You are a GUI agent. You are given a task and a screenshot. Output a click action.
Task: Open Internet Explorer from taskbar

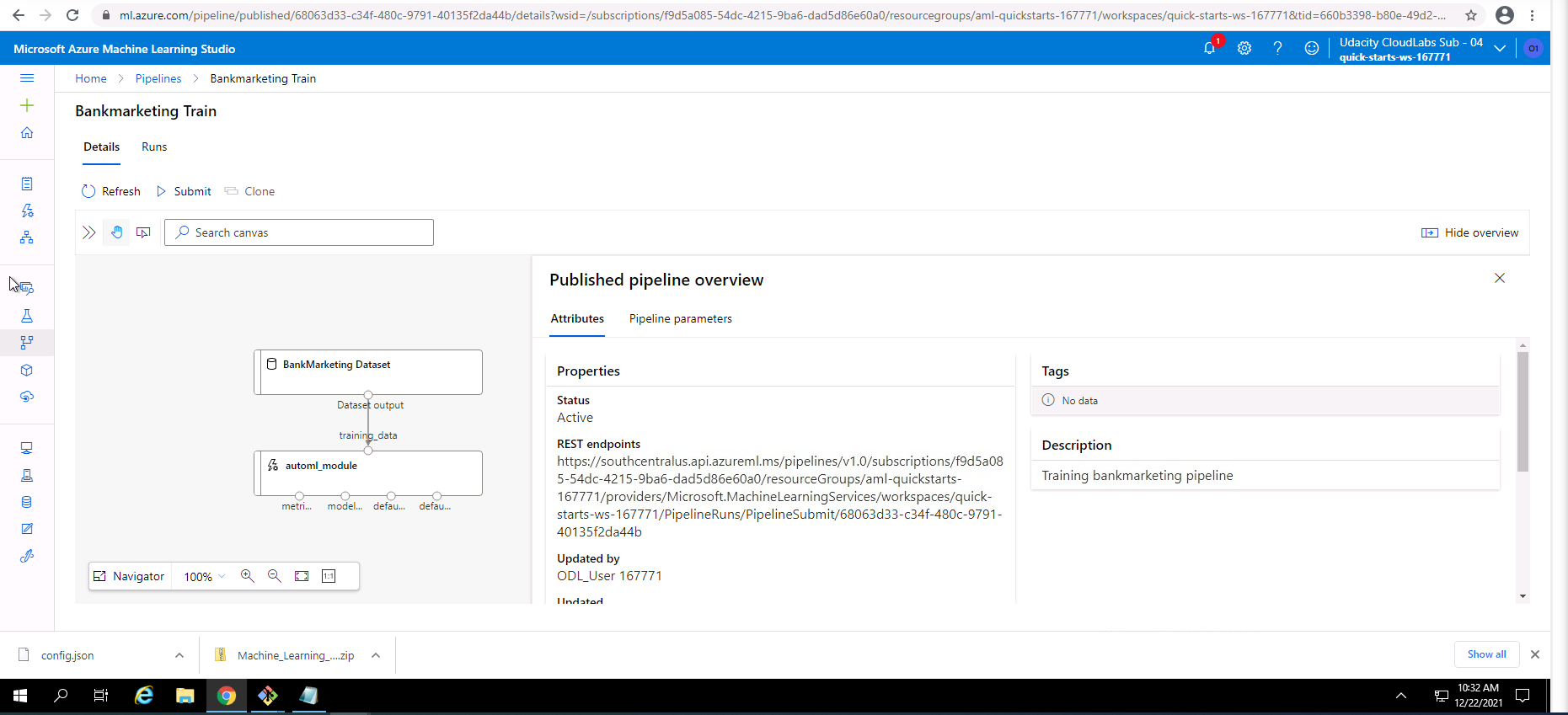144,696
